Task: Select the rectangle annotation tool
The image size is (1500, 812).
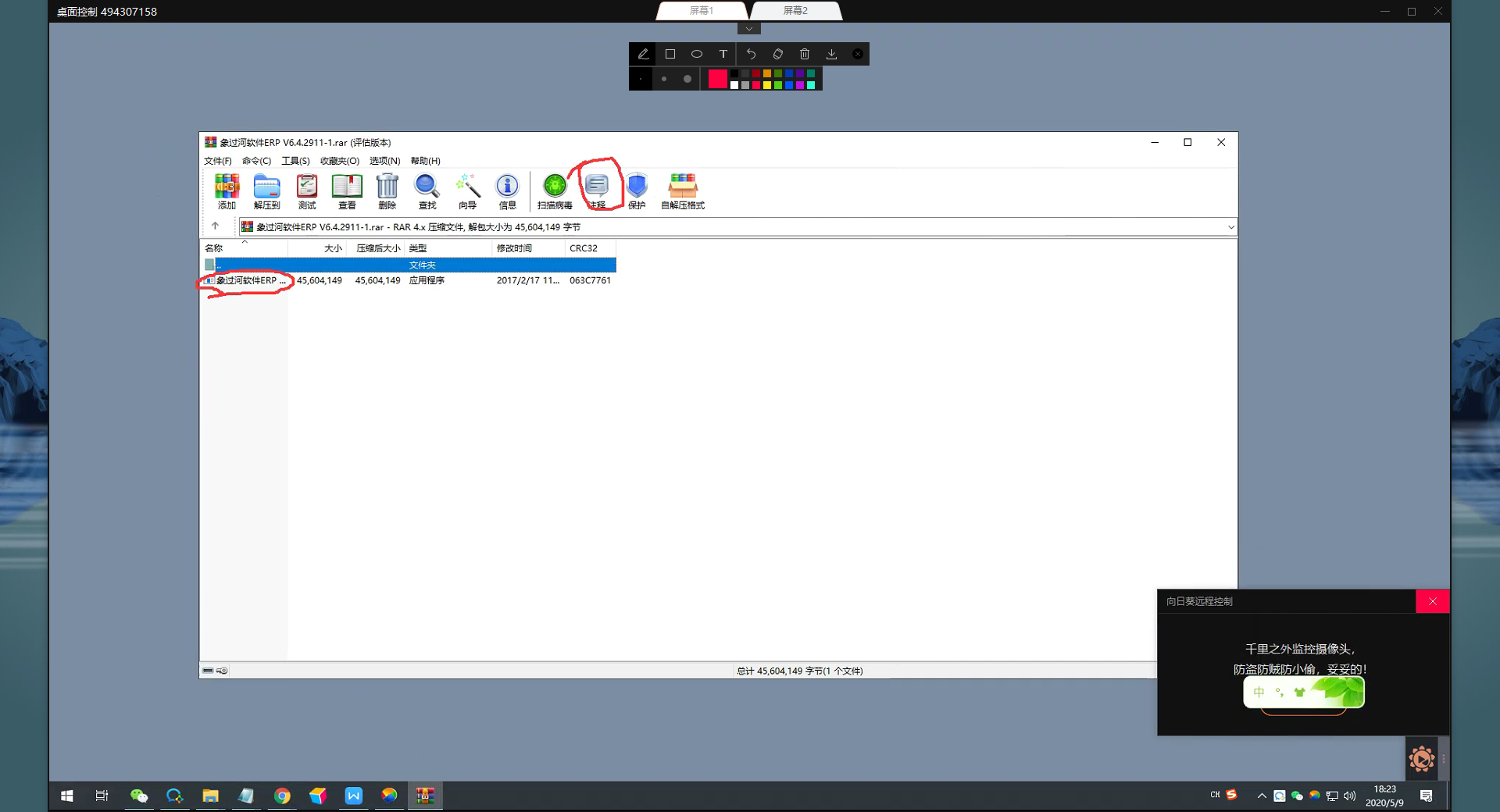Action: (670, 54)
